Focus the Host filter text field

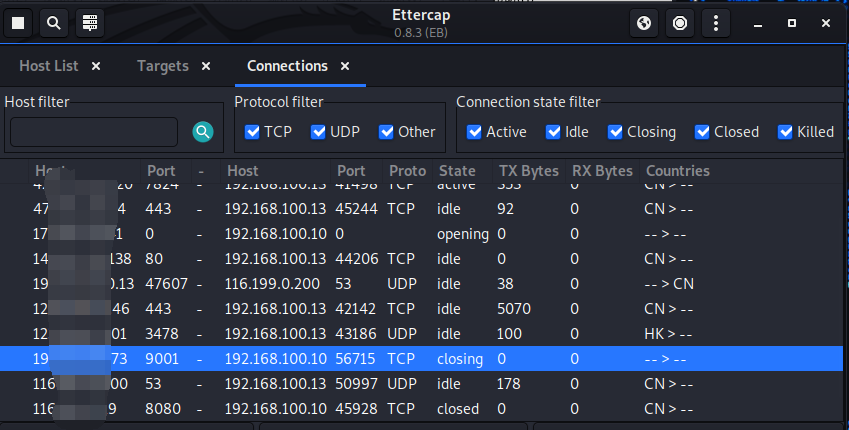click(x=94, y=132)
